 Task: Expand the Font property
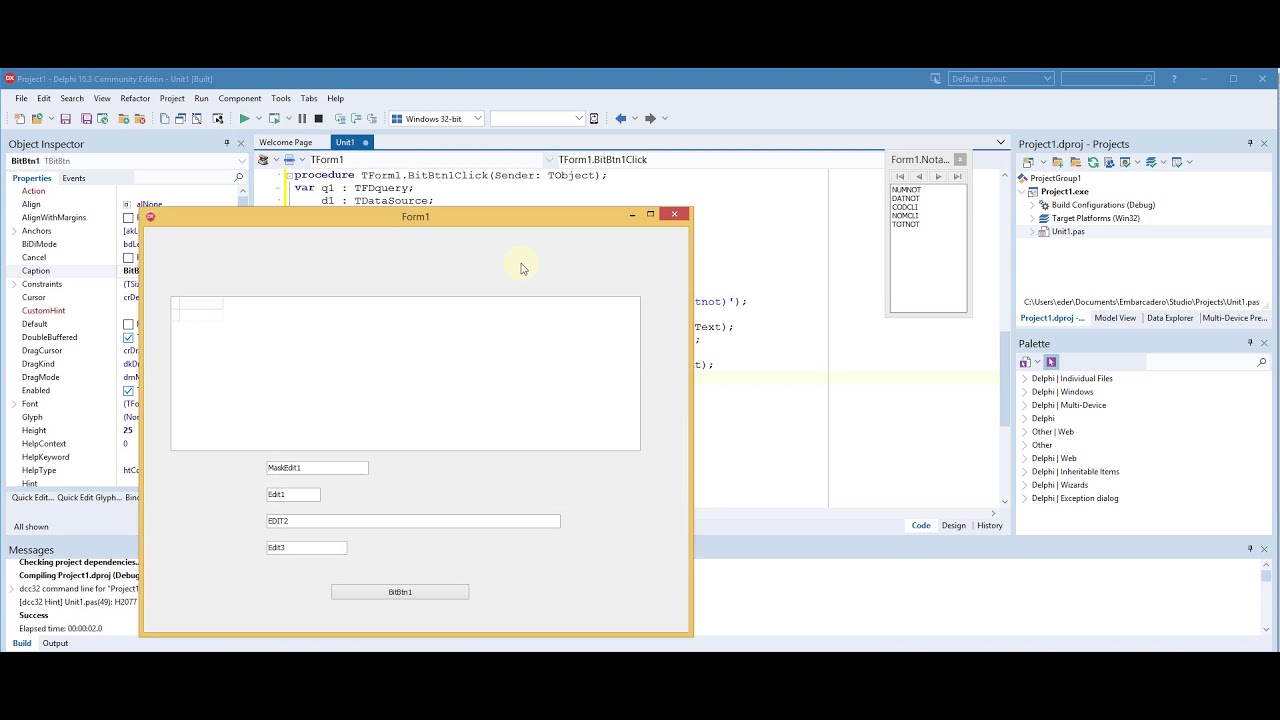click(x=14, y=404)
